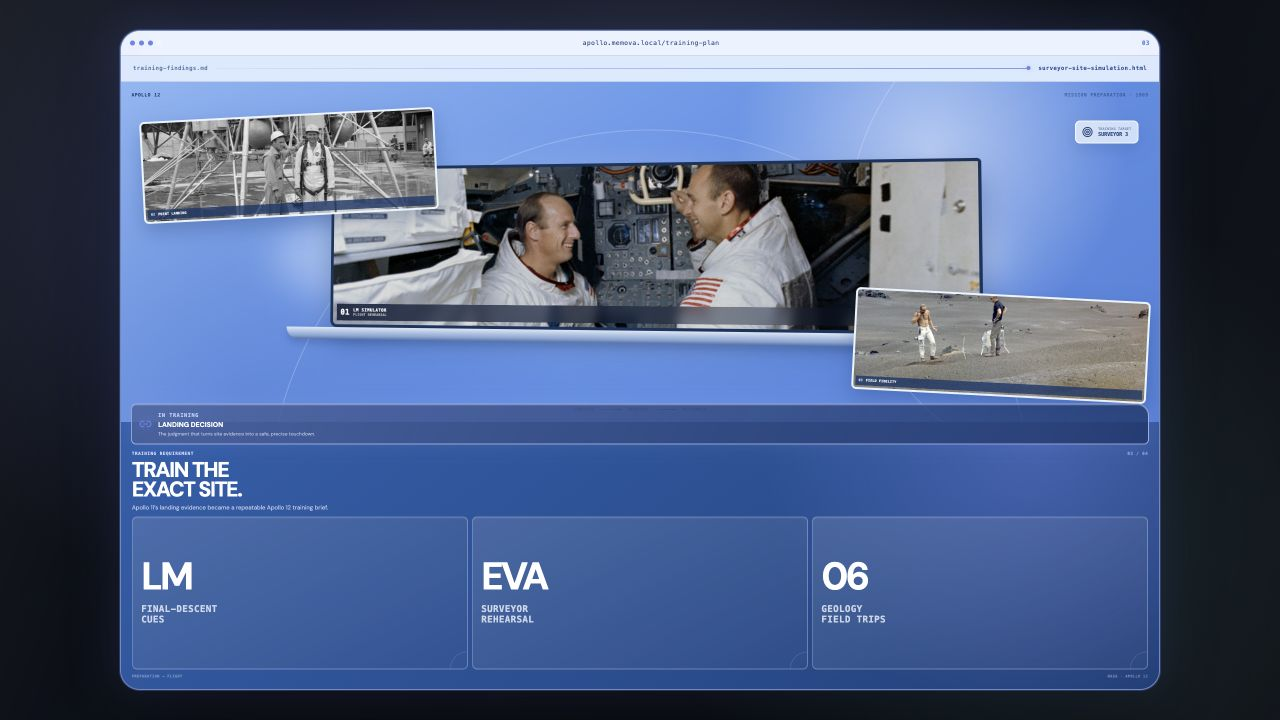Open the surveyor-site-simulation.html link
This screenshot has height=720, width=1280.
(x=1092, y=68)
